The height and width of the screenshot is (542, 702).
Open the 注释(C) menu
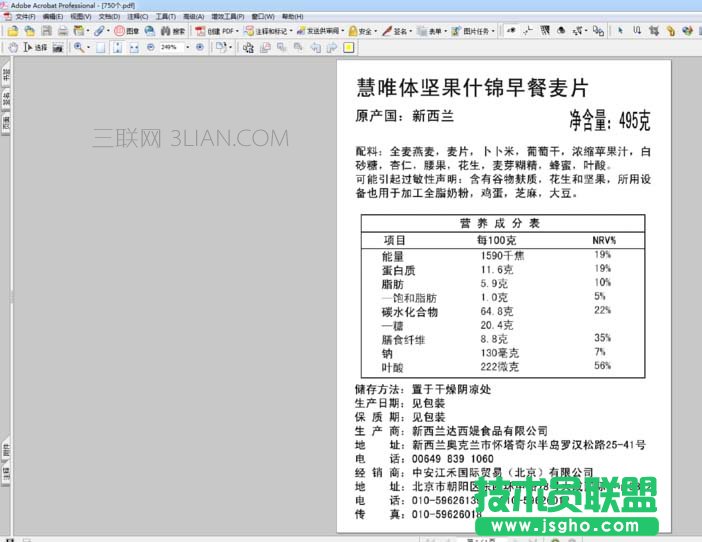click(137, 17)
